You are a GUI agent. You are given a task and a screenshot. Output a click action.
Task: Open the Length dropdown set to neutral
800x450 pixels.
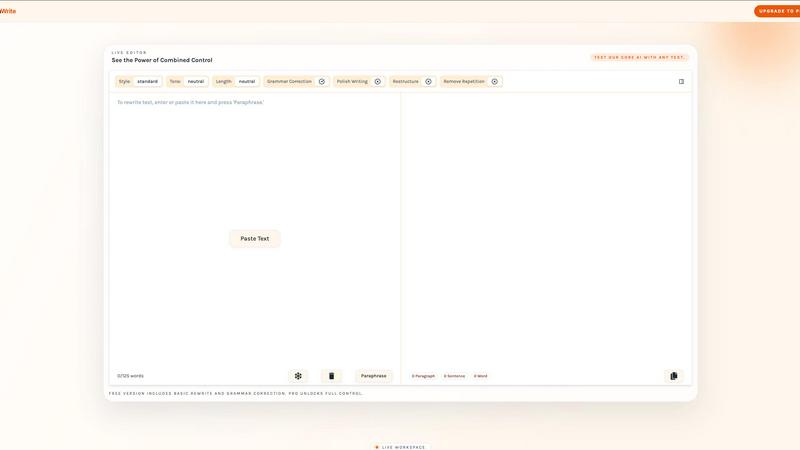(x=246, y=82)
